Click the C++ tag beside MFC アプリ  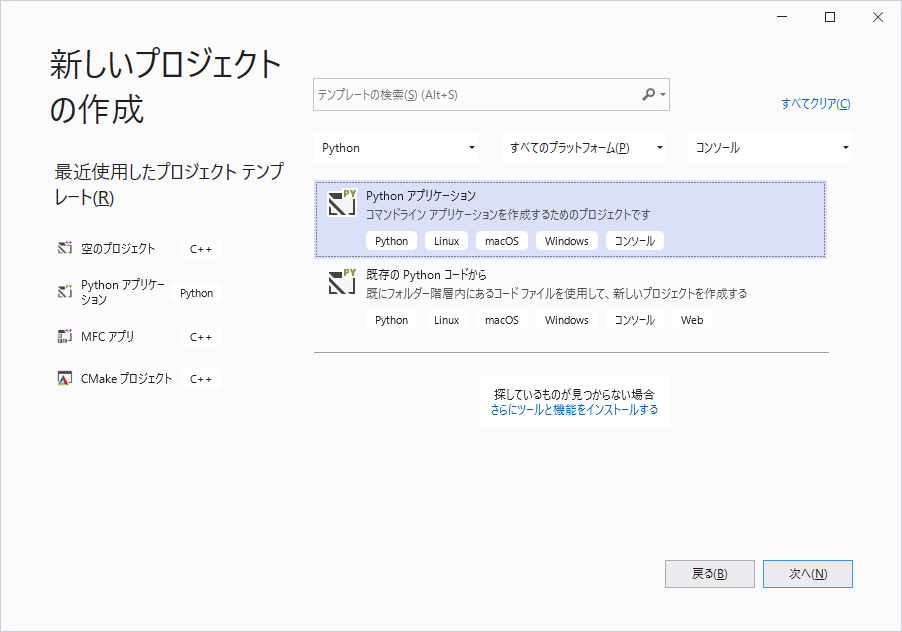(201, 337)
